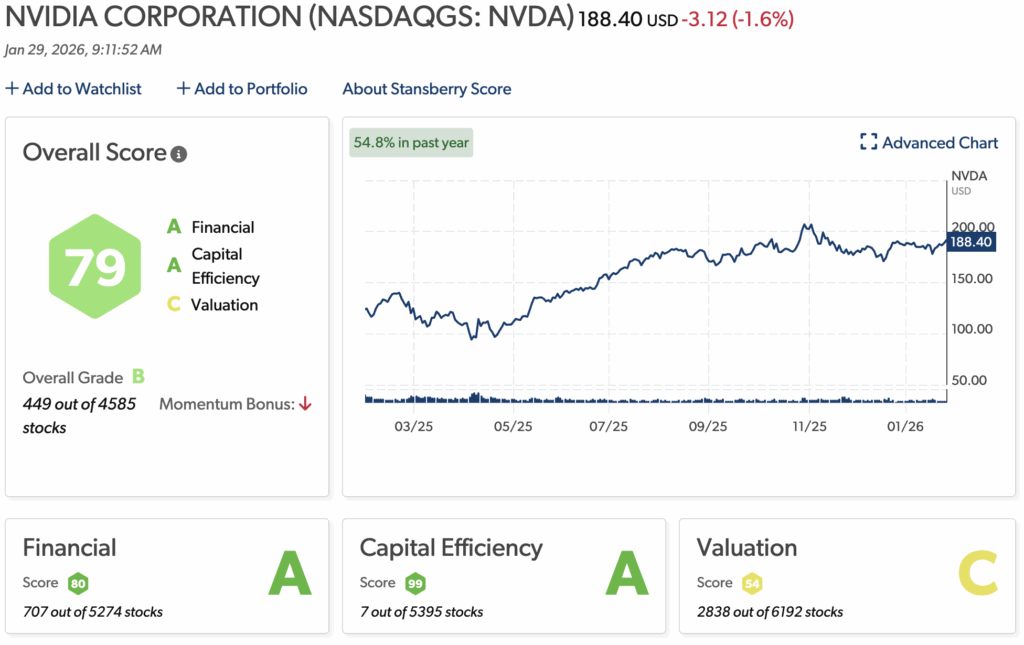Click the Overall Score info icon
Image resolution: width=1024 pixels, height=645 pixels.
(179, 154)
